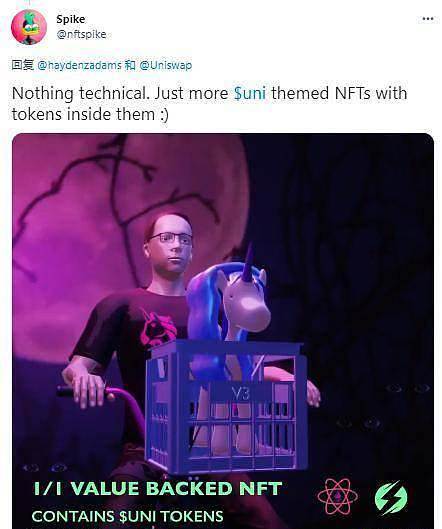
Task: Click 'CONTAINS $UNI TOKENS' caption text
Action: [128, 516]
